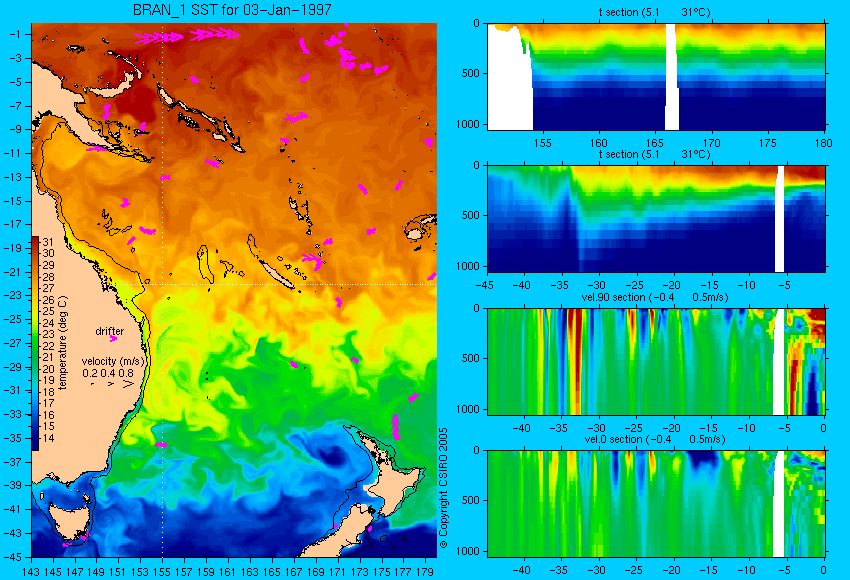Screen dimensions: 850x580
Task: Click the title BRAN_1 SST for 03-Jan-1997
Action: pos(232,10)
